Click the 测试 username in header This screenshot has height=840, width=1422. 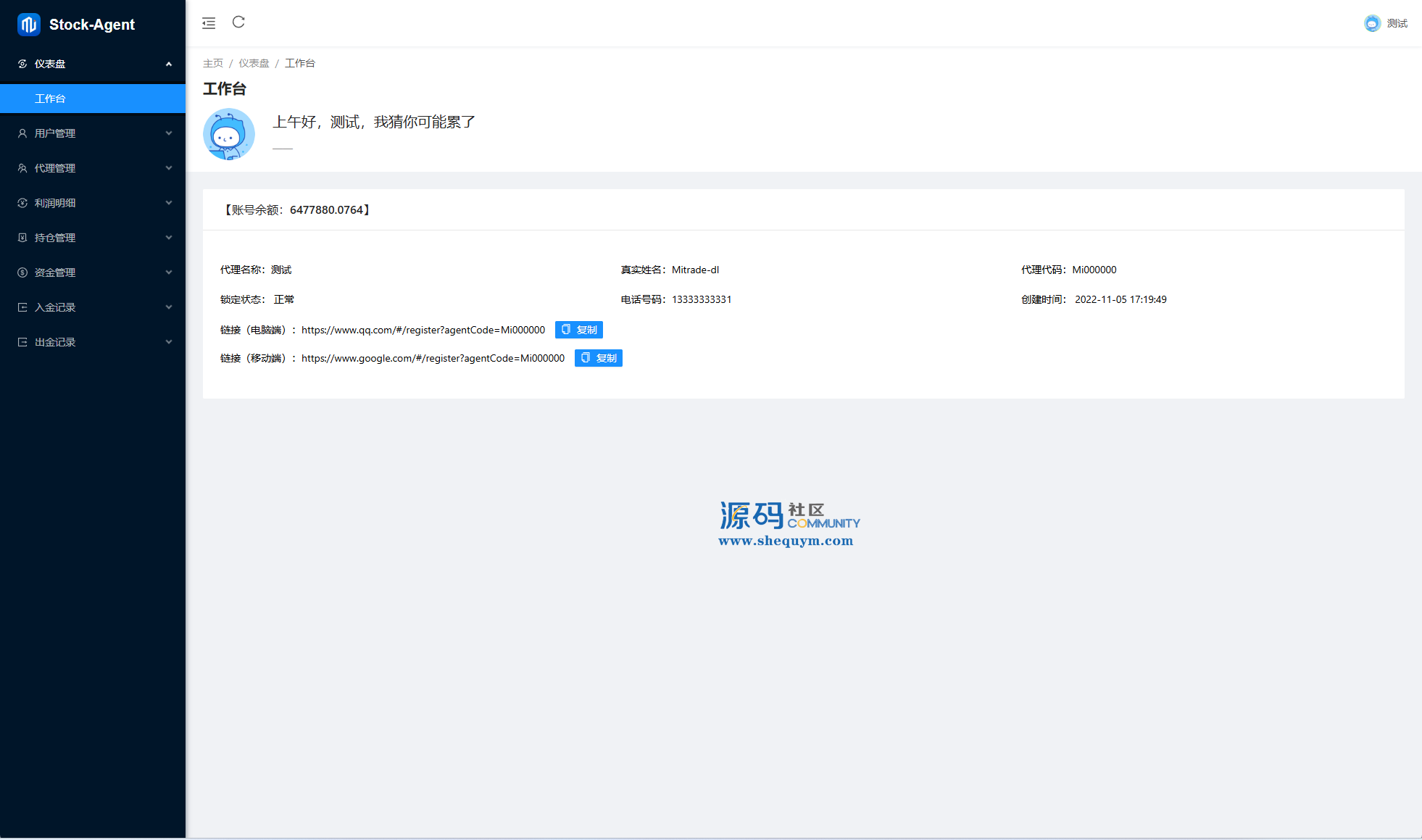coord(1397,23)
